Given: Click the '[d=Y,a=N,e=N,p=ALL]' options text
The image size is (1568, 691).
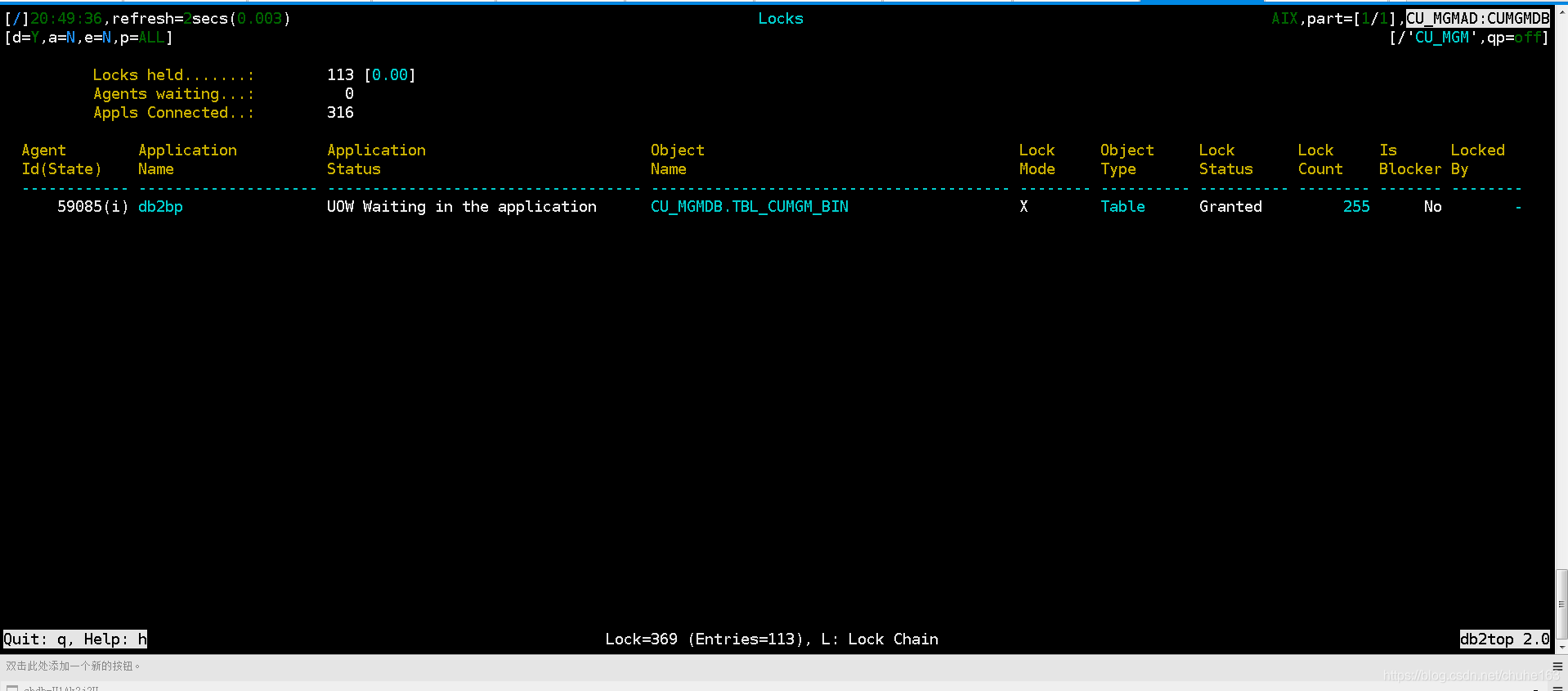Looking at the screenshot, I should pyautogui.click(x=88, y=38).
